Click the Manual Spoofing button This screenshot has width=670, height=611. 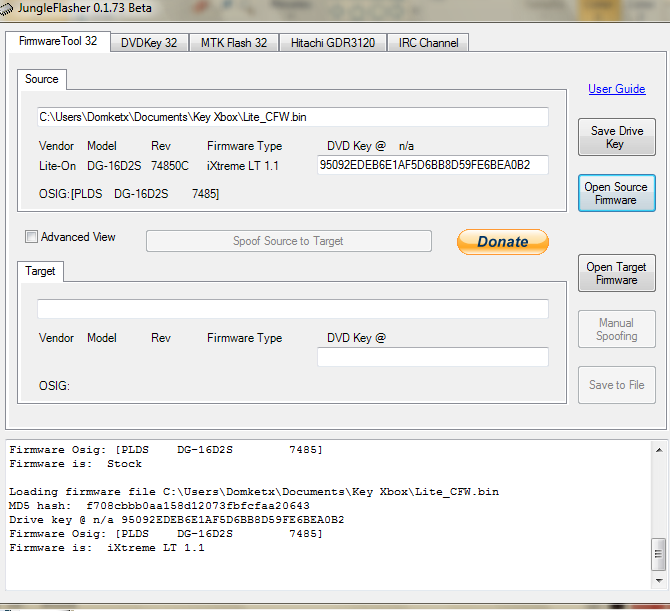pyautogui.click(x=617, y=329)
